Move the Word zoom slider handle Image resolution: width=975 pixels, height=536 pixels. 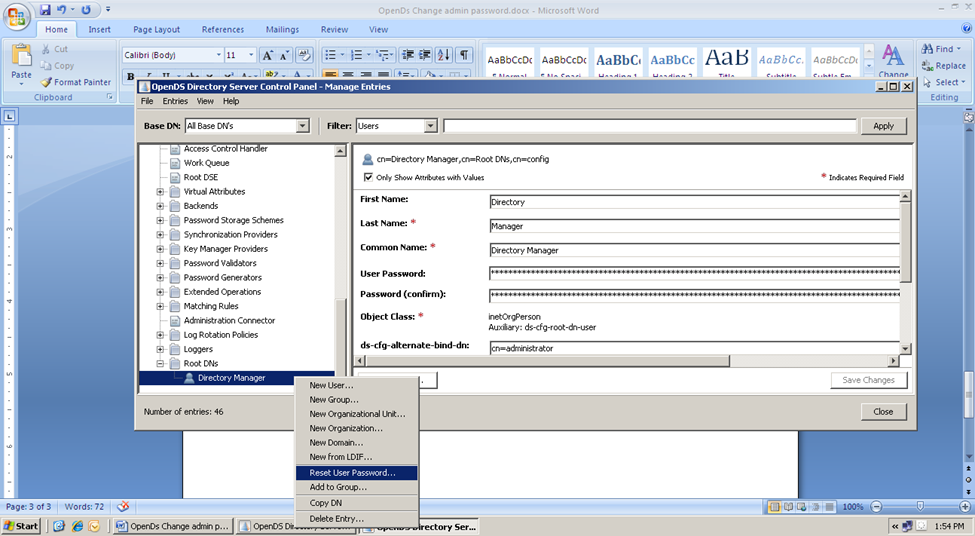click(920, 507)
